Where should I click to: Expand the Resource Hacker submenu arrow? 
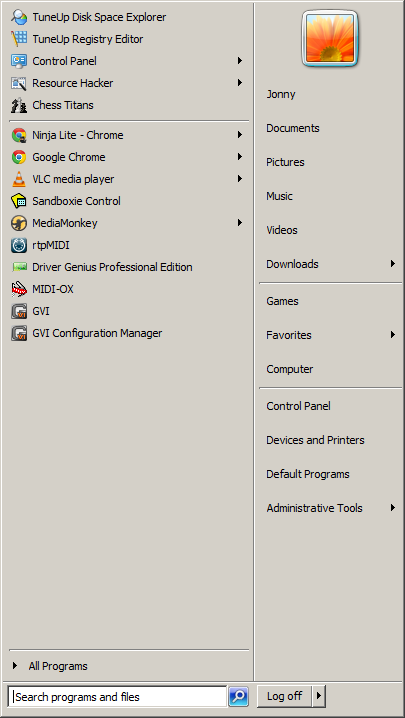tap(239, 83)
